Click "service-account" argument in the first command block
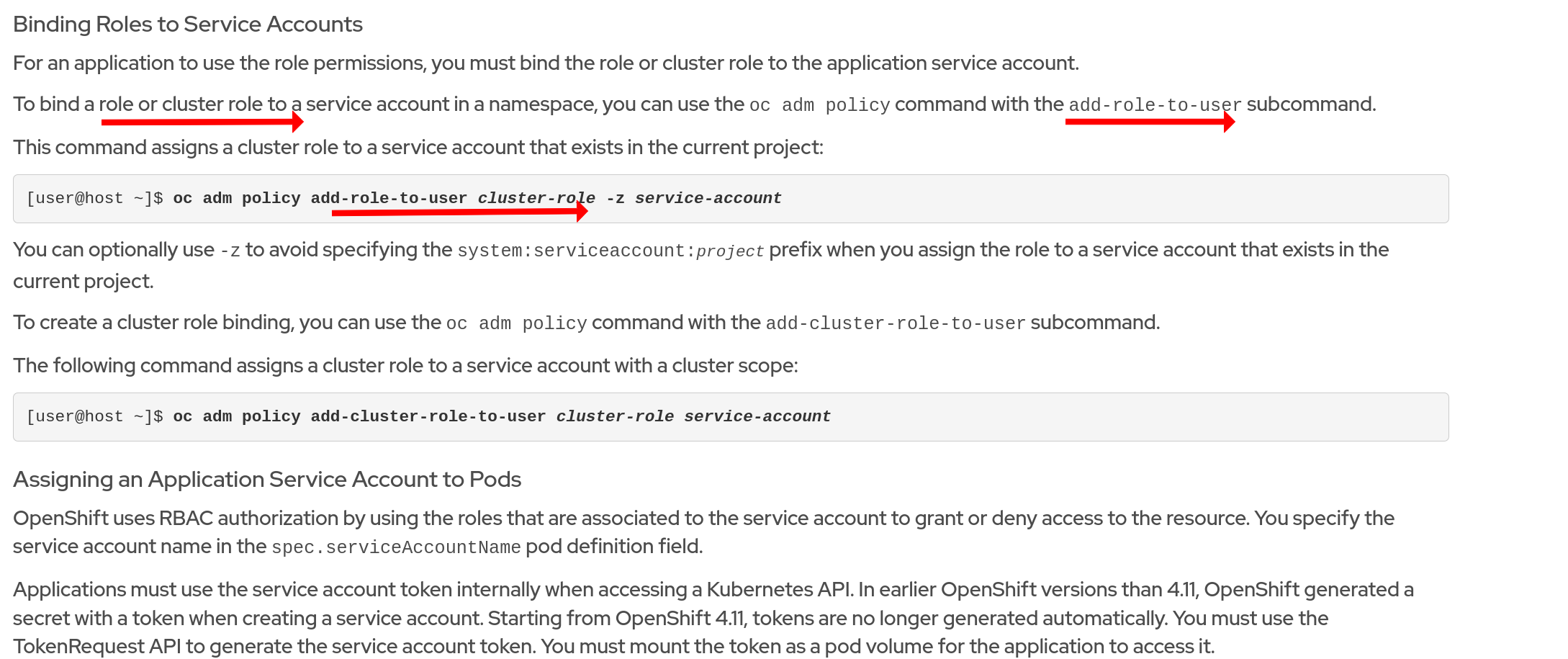This screenshot has width=1568, height=659. pyautogui.click(x=708, y=198)
